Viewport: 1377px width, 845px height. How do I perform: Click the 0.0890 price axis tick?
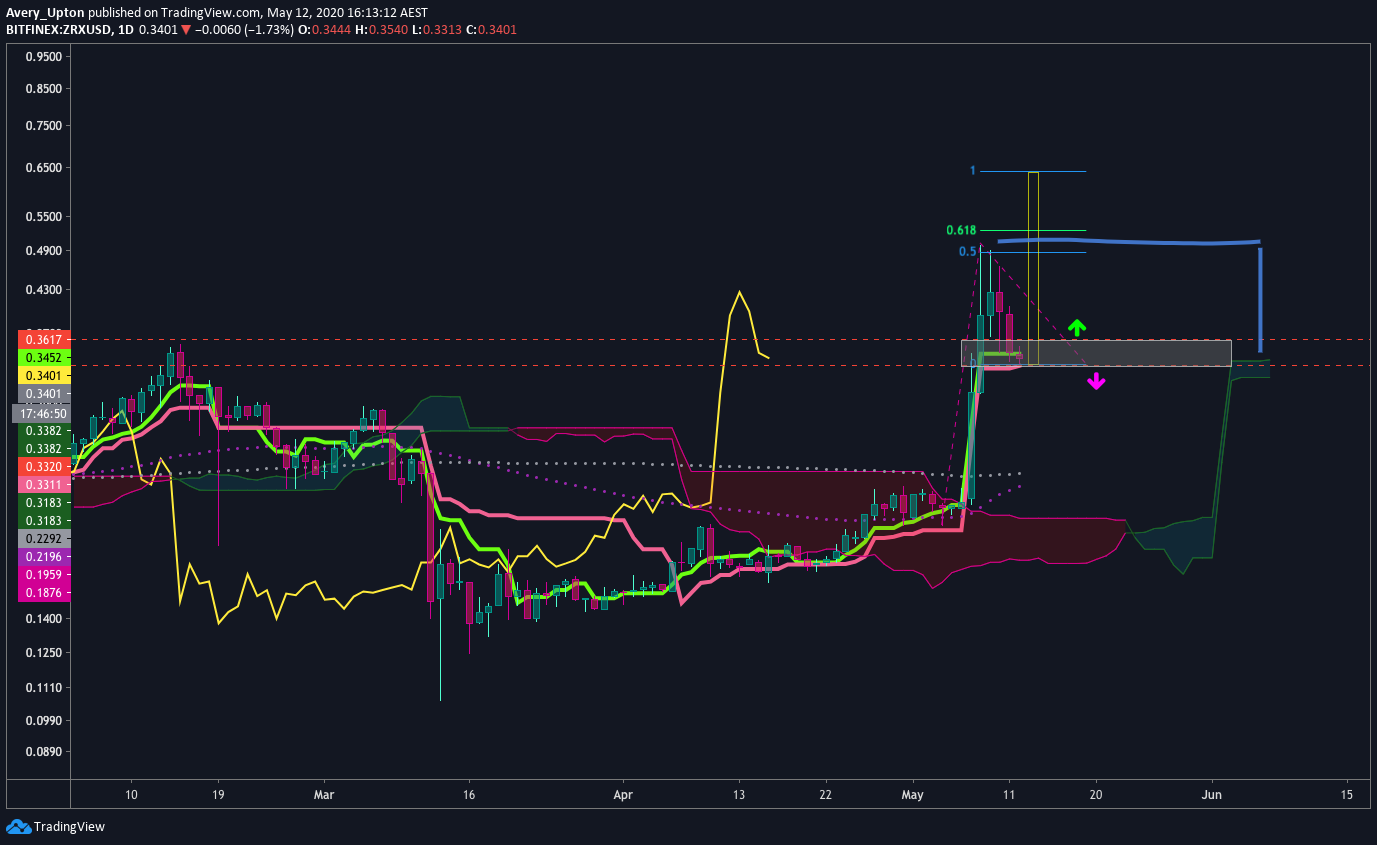point(44,752)
